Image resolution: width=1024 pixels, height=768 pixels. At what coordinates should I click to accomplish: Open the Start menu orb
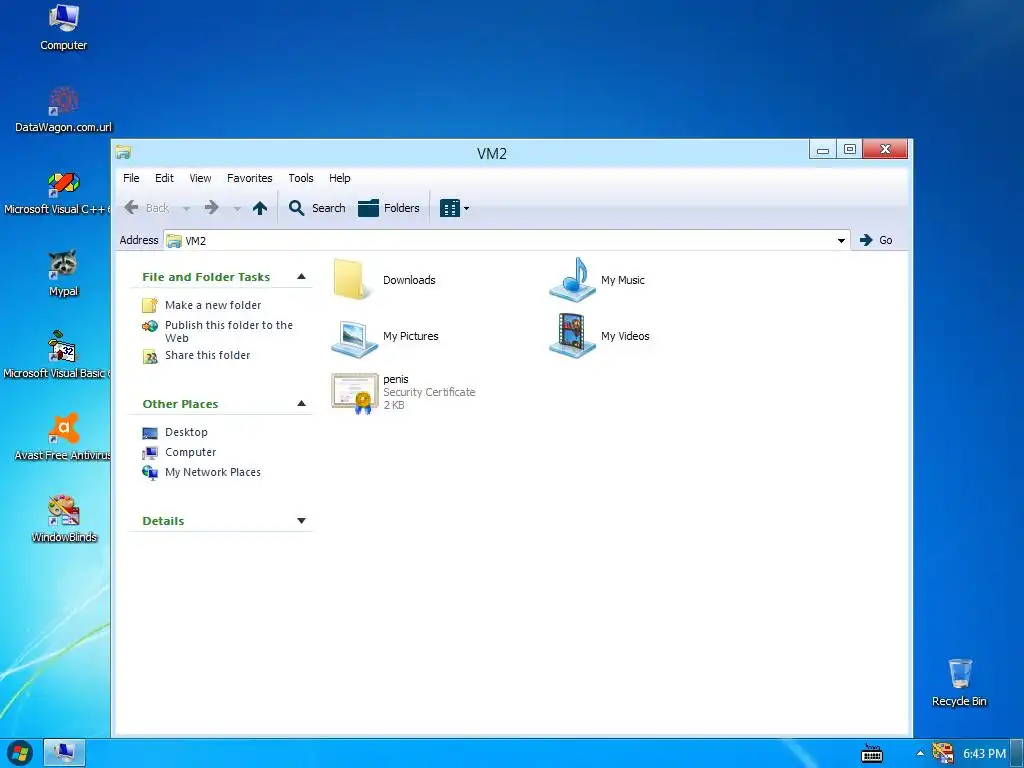[x=20, y=753]
